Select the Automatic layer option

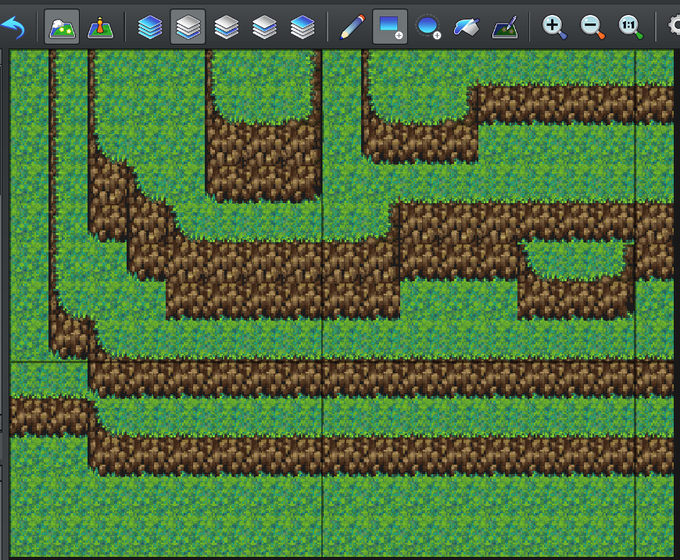[x=150, y=27]
